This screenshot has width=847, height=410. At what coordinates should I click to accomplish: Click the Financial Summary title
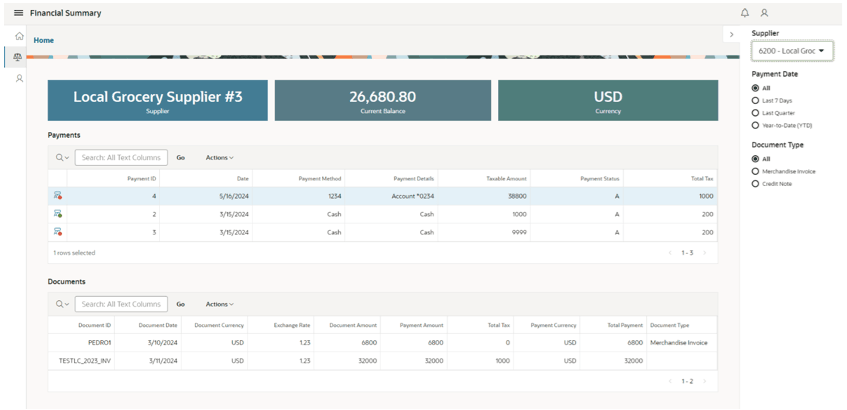[x=65, y=13]
